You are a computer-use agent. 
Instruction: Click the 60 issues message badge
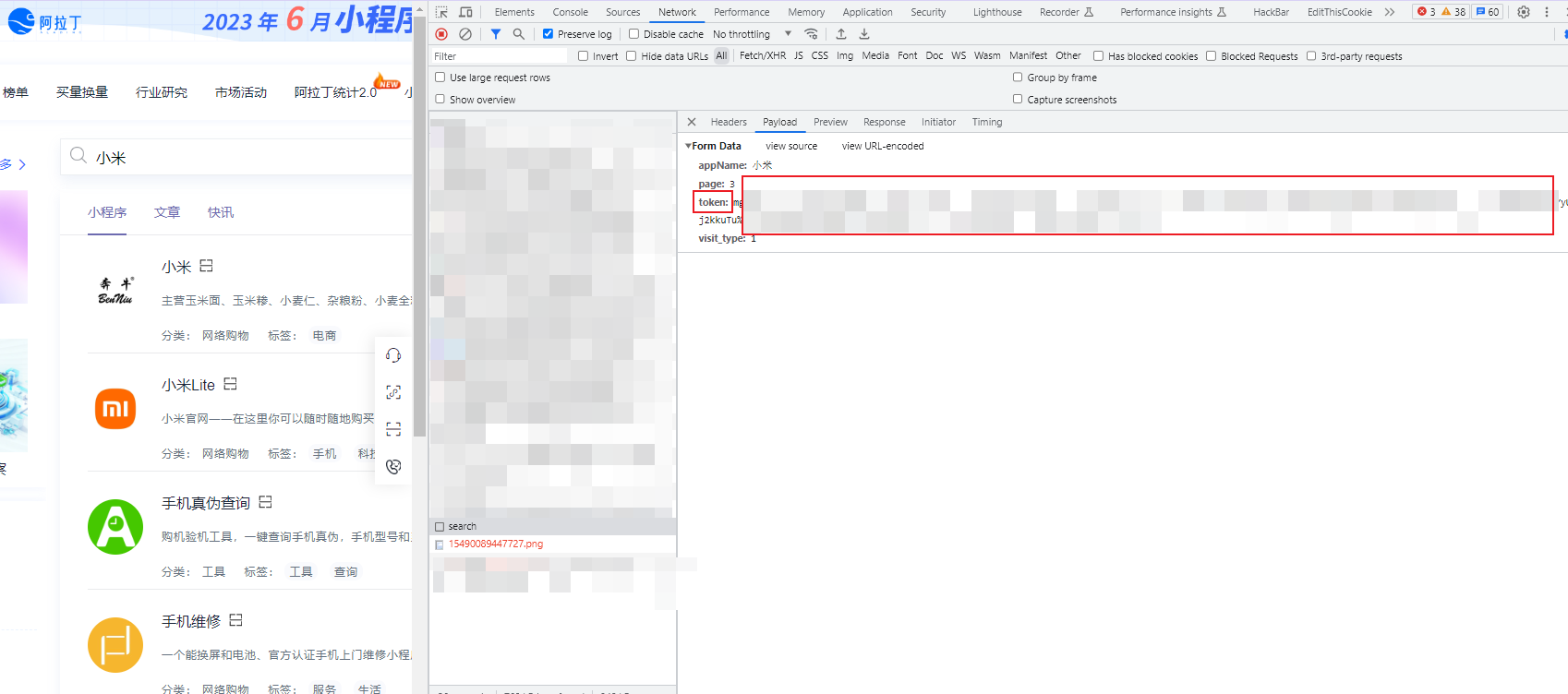point(1488,12)
